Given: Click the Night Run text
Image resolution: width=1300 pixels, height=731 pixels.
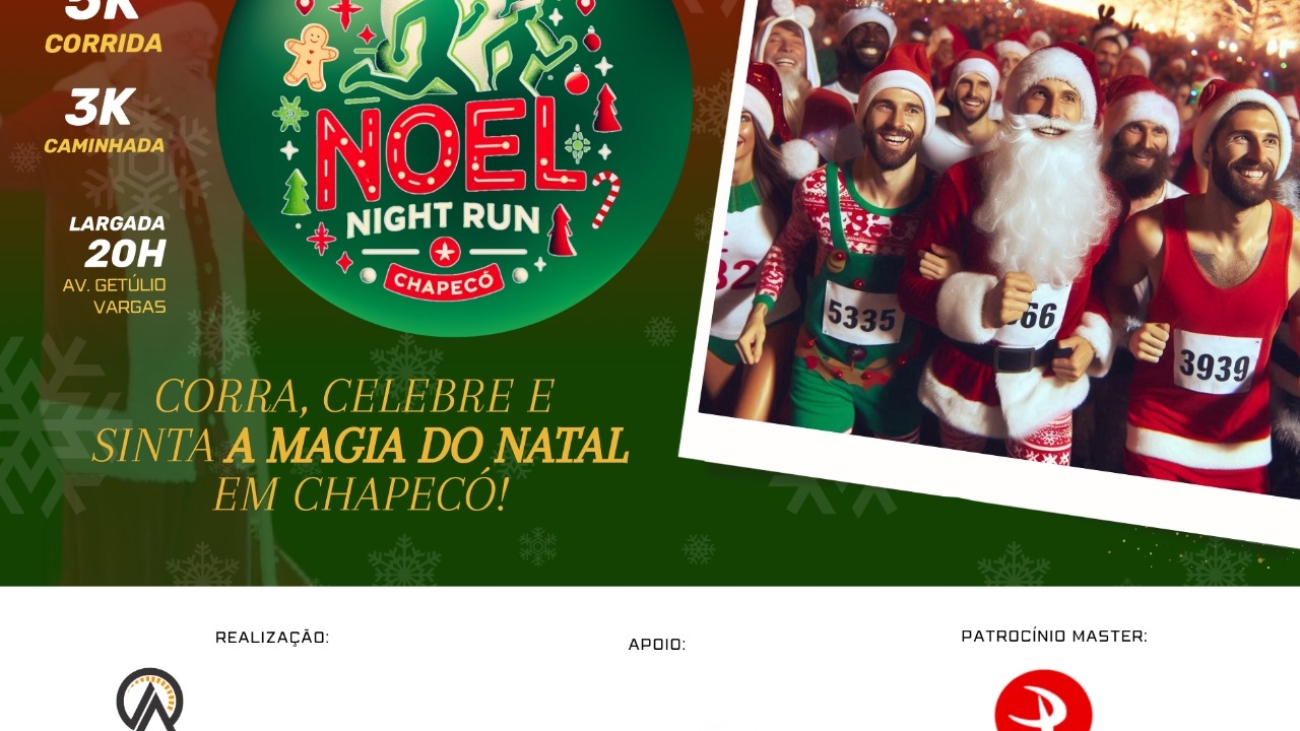Looking at the screenshot, I should point(443,218).
